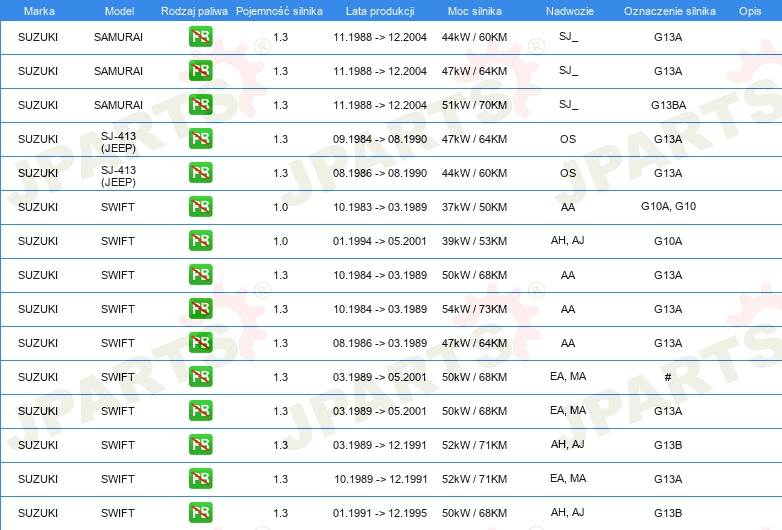Viewport: 782px width, 530px height.
Task: Click the fuel icon in the SWIFT 37kW / 50KM row
Action: 200,206
